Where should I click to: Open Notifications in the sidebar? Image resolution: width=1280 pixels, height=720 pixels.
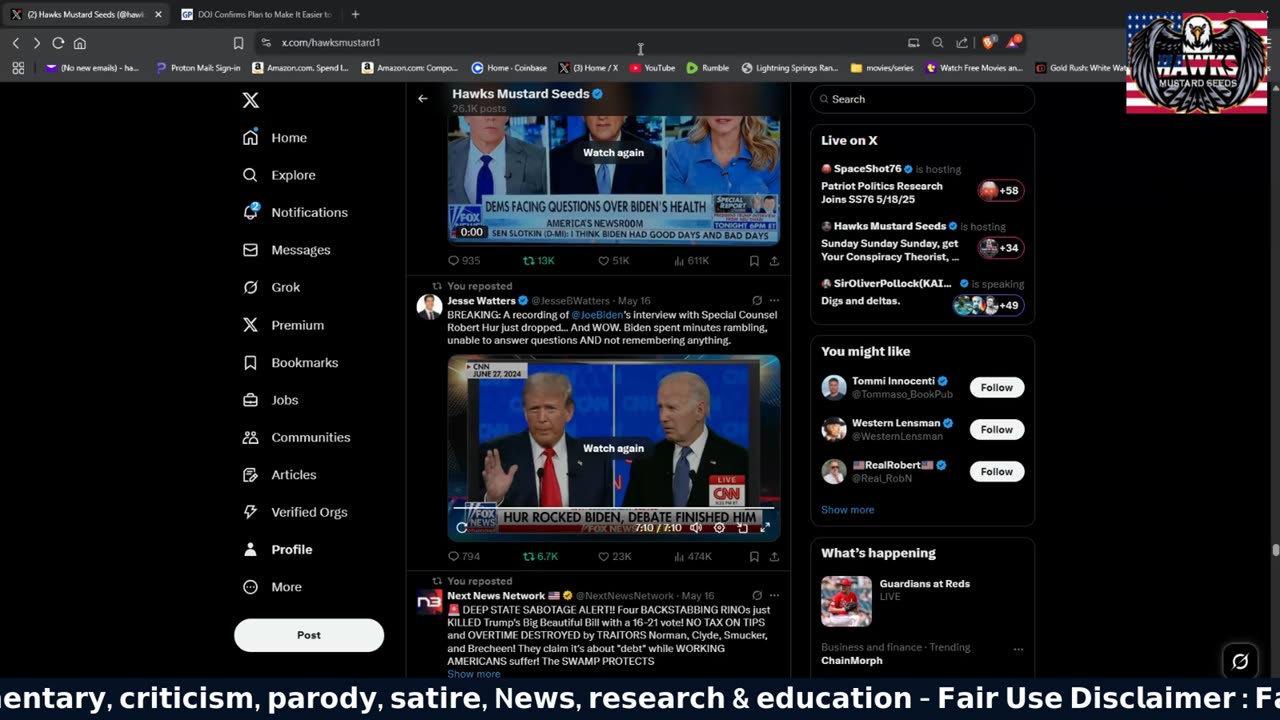click(x=296, y=212)
